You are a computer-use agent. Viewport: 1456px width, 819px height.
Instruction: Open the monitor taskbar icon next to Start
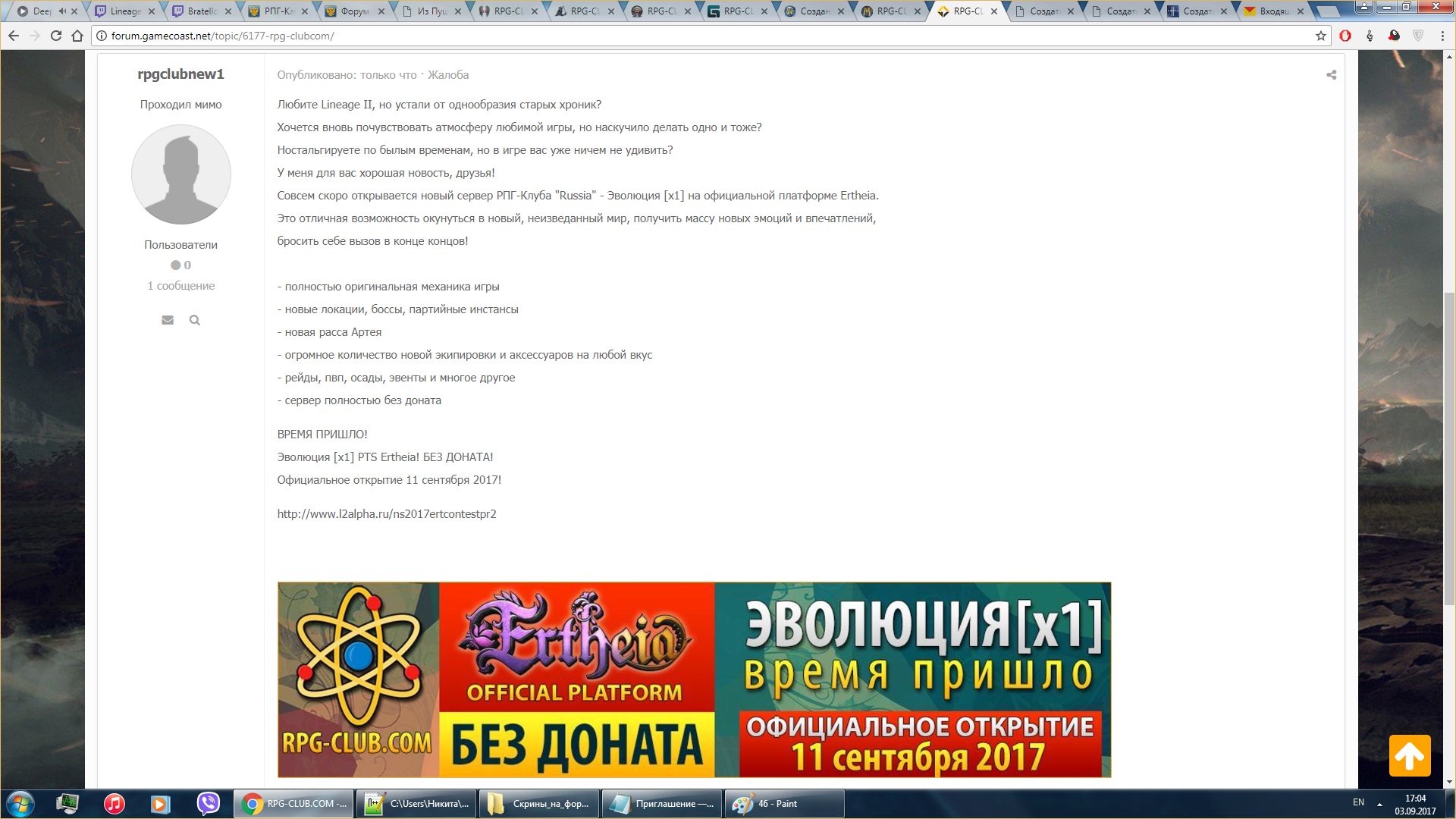(67, 804)
